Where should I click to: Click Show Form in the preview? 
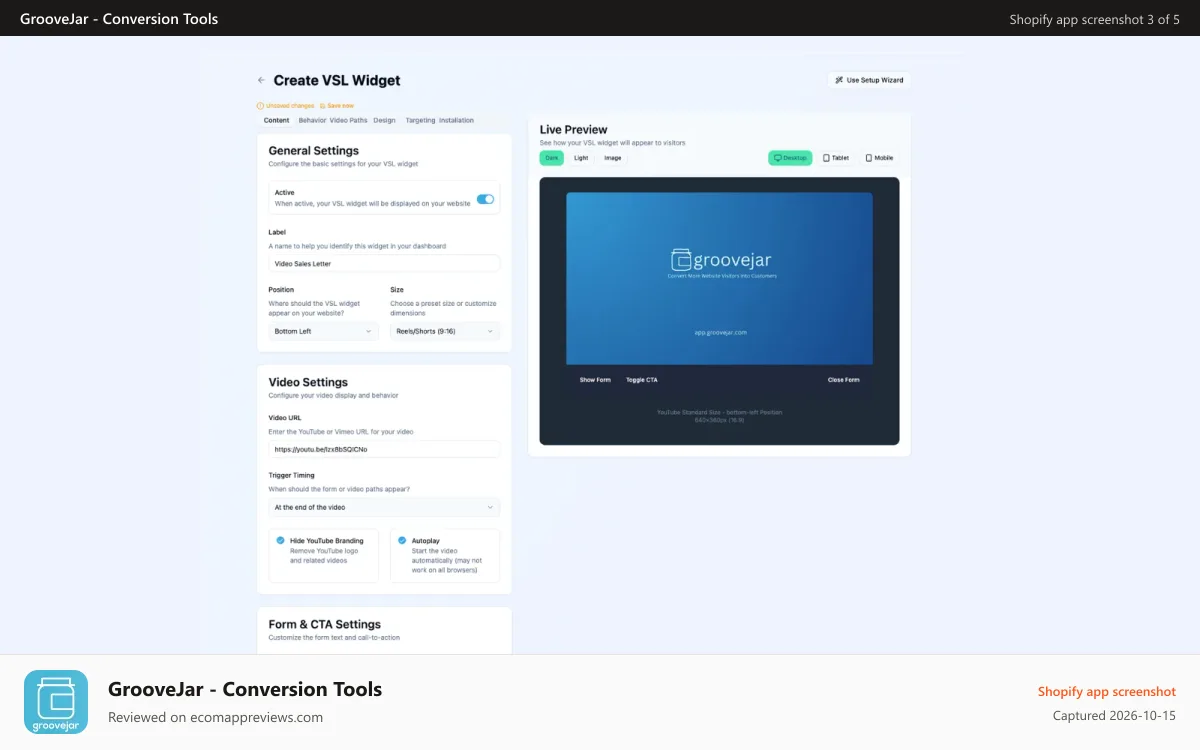595,380
